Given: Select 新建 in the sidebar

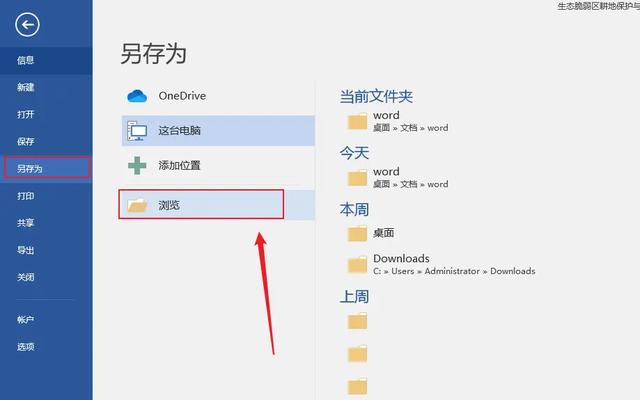Looking at the screenshot, I should tap(25, 87).
